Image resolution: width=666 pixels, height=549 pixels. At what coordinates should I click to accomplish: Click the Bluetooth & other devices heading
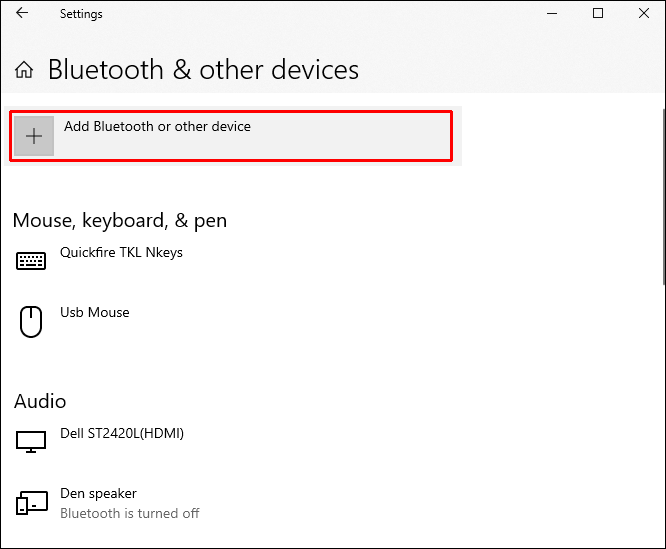(203, 70)
